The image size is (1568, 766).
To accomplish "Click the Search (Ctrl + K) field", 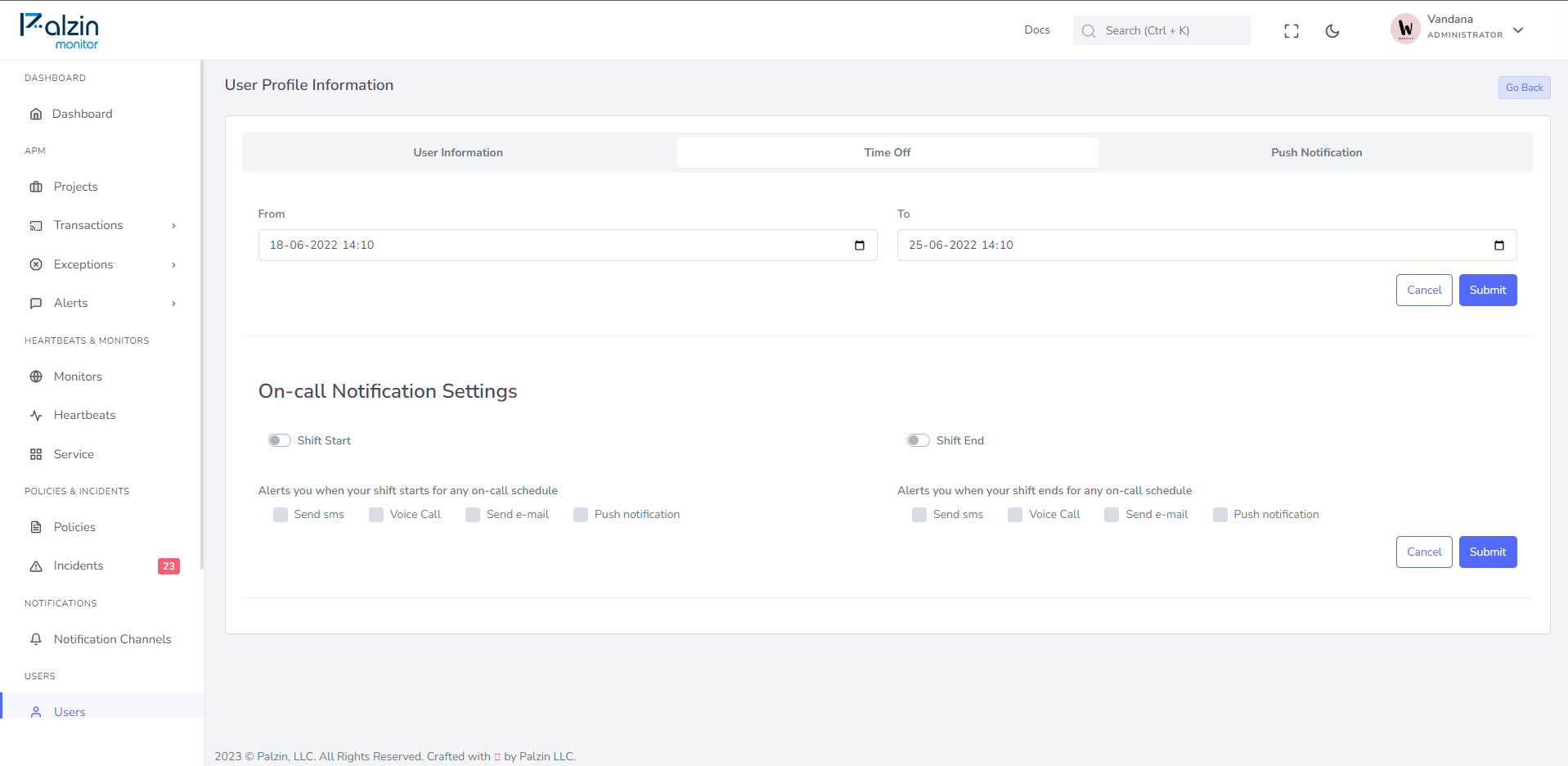I will (x=1161, y=30).
